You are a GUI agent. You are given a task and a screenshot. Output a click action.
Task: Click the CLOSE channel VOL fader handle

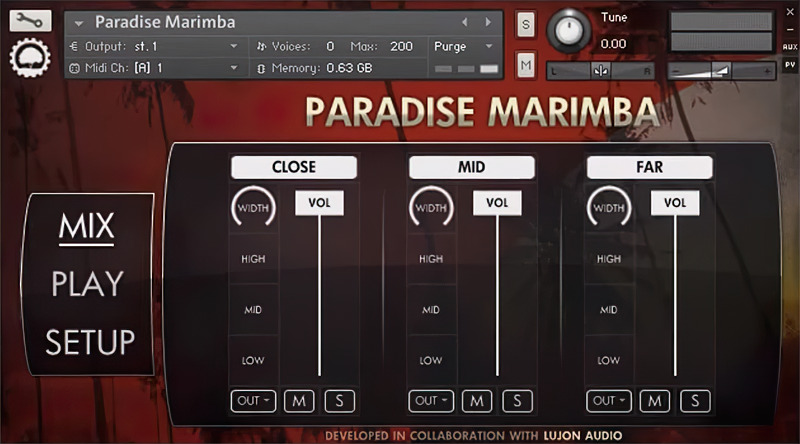[x=319, y=203]
